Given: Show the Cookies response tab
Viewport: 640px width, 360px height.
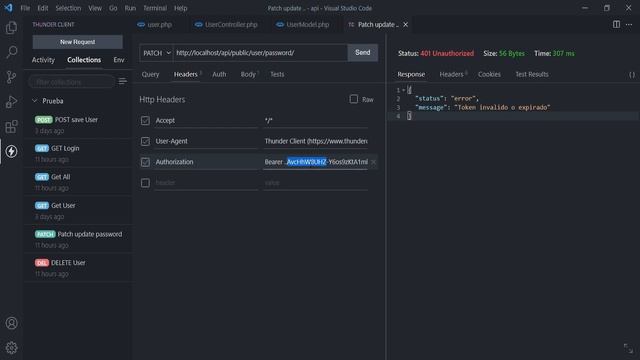Looking at the screenshot, I should 489,74.
